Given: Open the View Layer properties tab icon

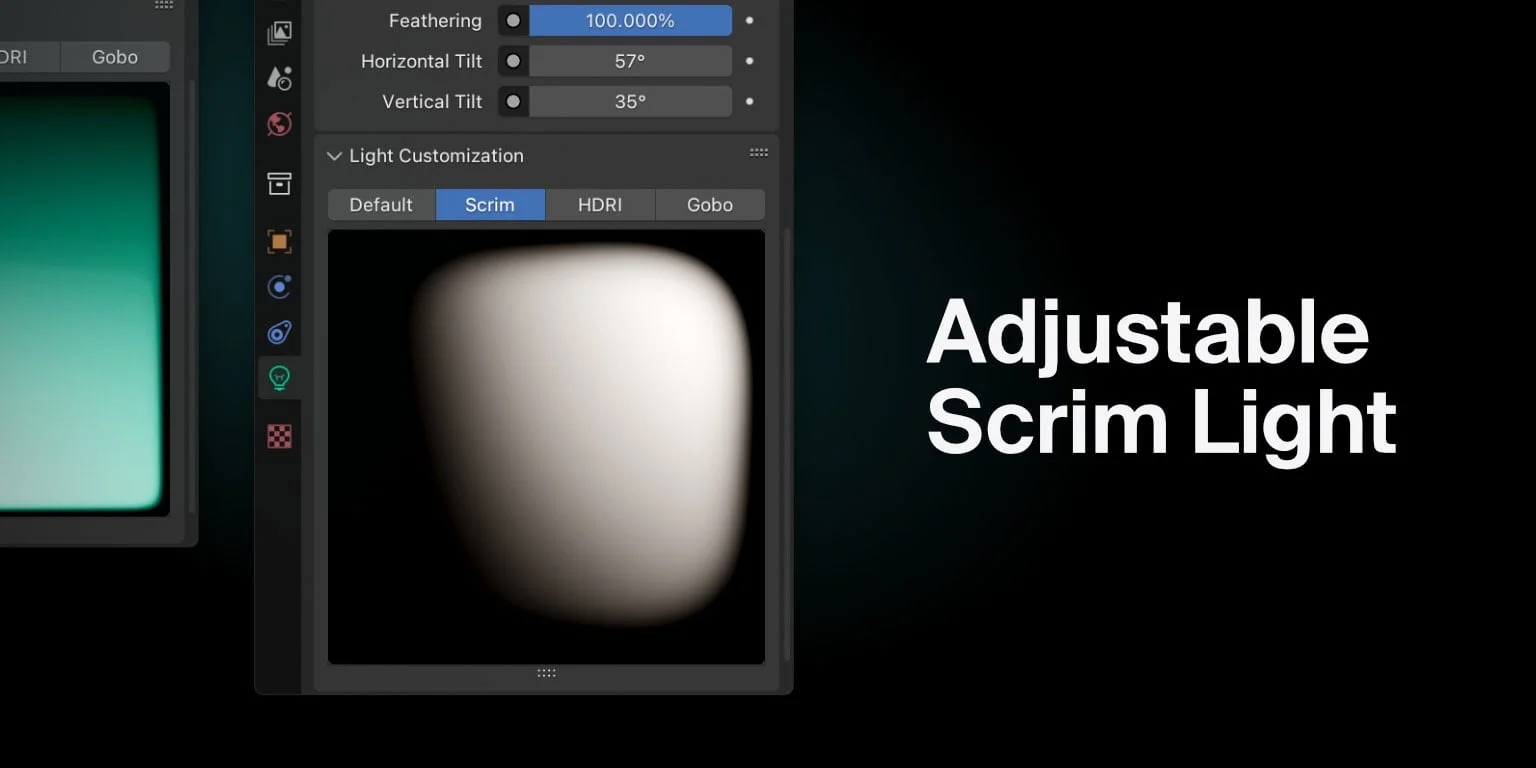Looking at the screenshot, I should 280,33.
